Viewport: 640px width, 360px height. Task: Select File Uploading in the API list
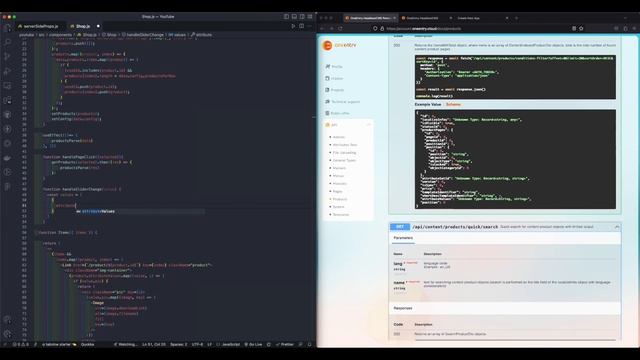(x=344, y=153)
